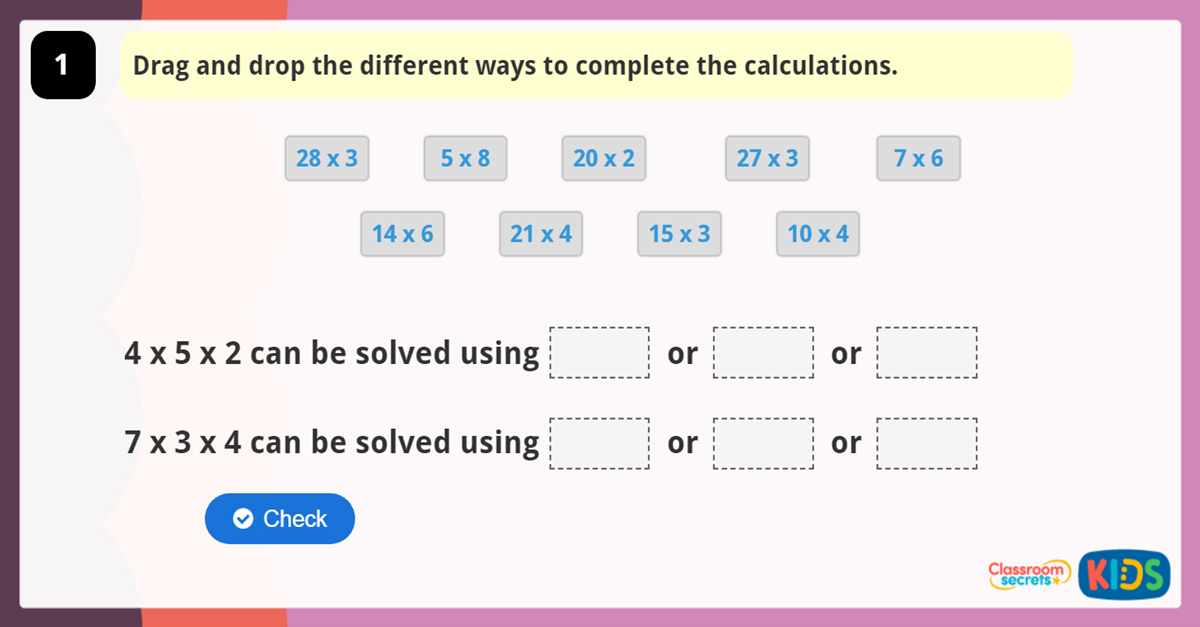The width and height of the screenshot is (1200, 627).
Task: Click the 21 x 4 tile
Action: 540,234
